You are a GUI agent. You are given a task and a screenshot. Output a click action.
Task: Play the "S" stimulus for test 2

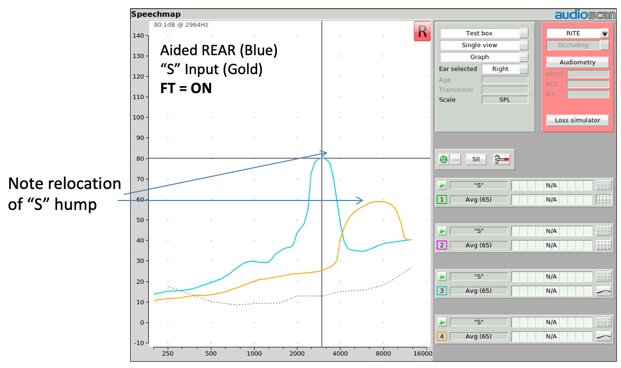coord(442,231)
